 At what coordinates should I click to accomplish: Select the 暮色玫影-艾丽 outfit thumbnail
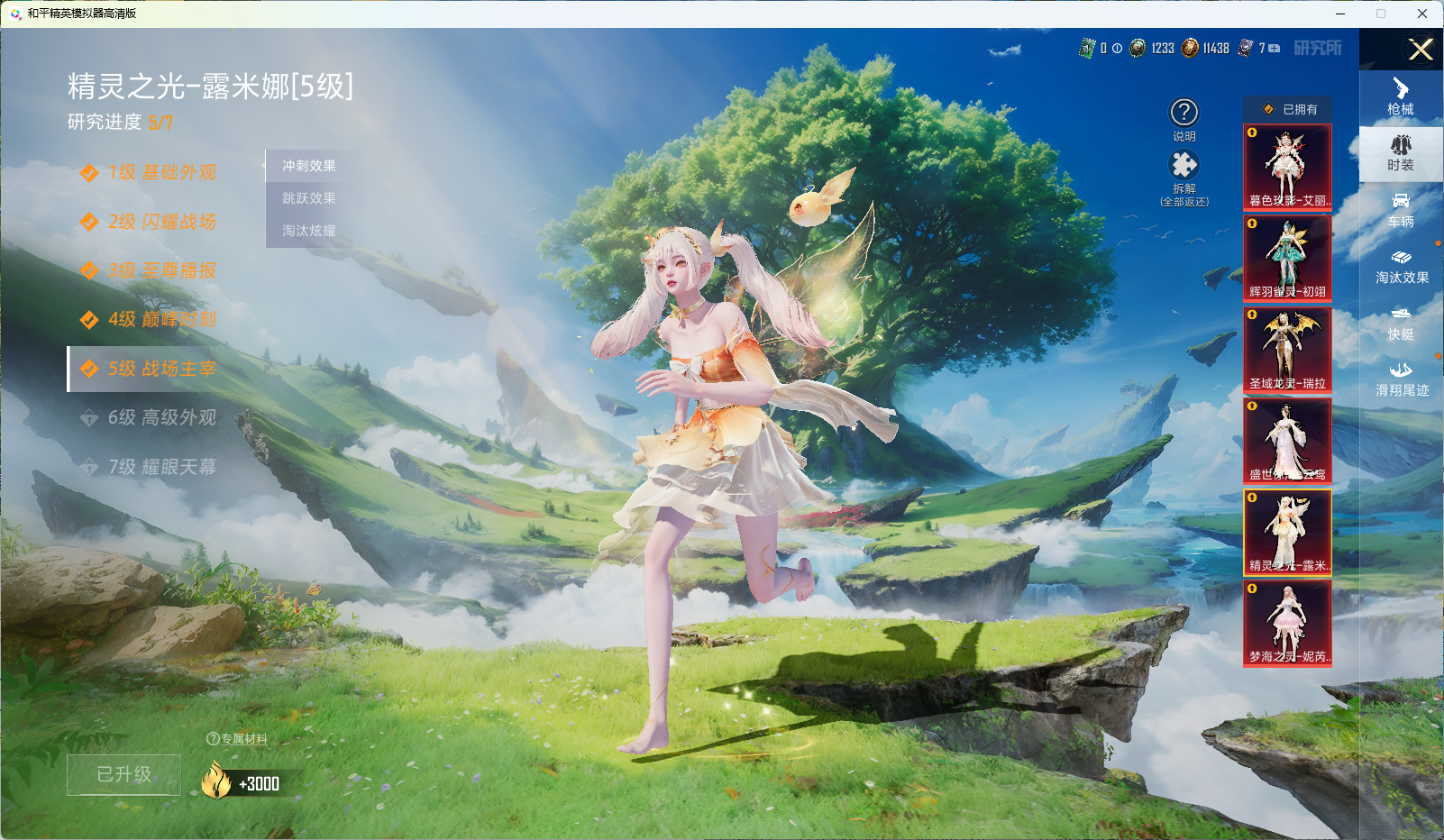tap(1287, 167)
